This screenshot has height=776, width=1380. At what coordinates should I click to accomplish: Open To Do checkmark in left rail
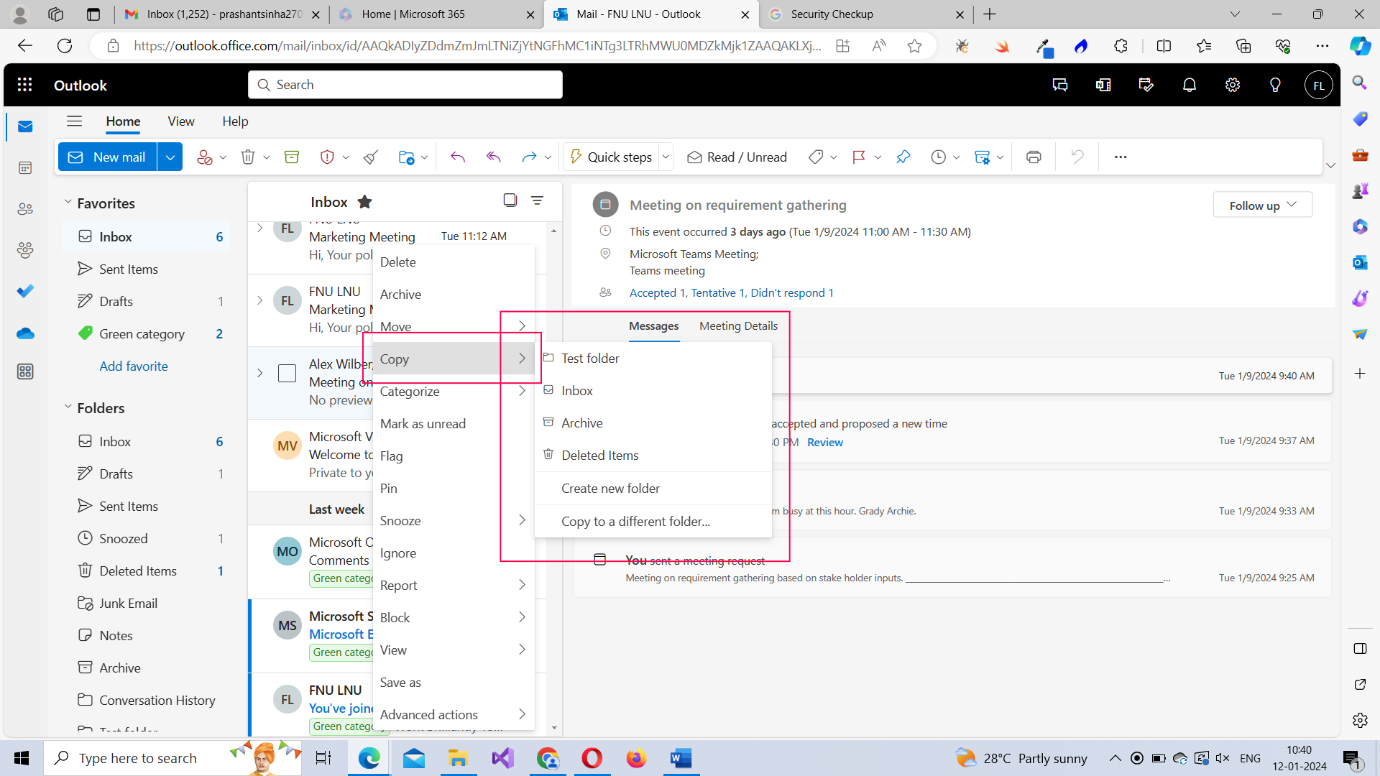point(25,291)
